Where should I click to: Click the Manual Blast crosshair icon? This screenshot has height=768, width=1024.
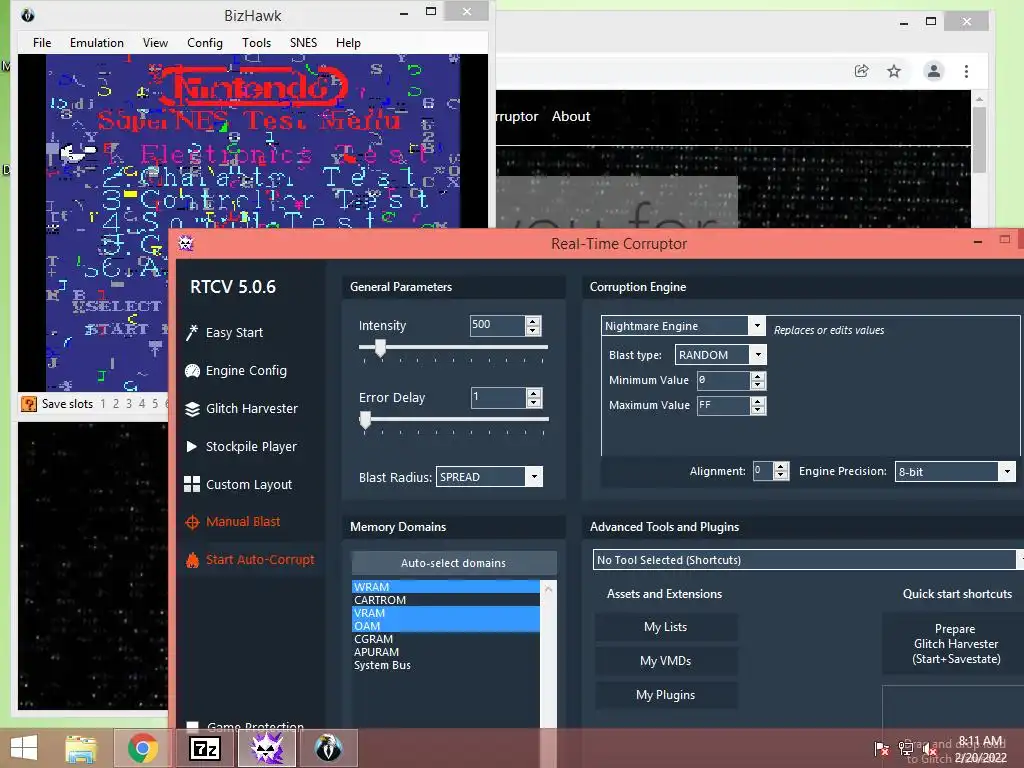[x=192, y=522]
